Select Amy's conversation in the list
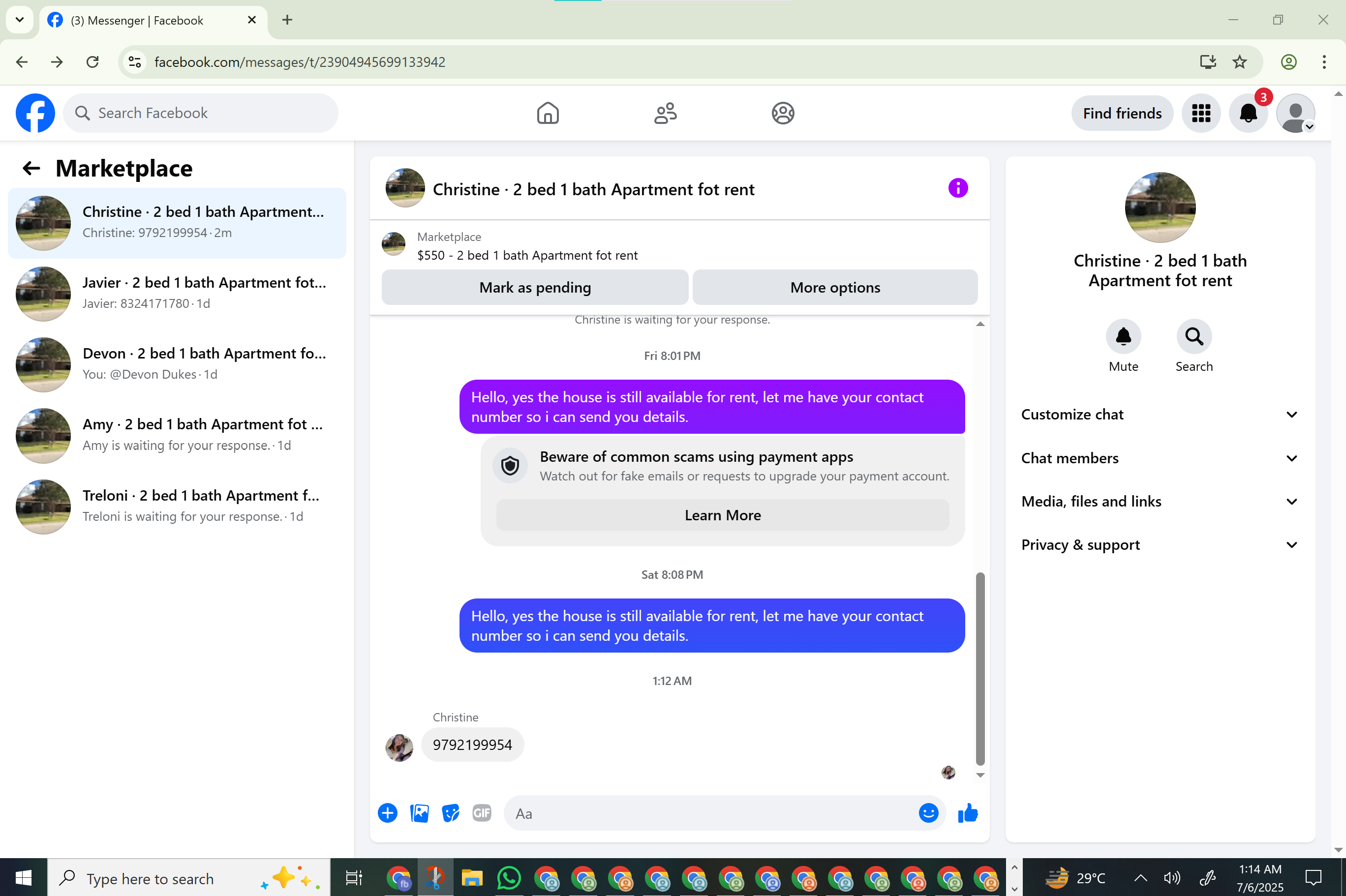Viewport: 1346px width, 896px height. tap(177, 435)
